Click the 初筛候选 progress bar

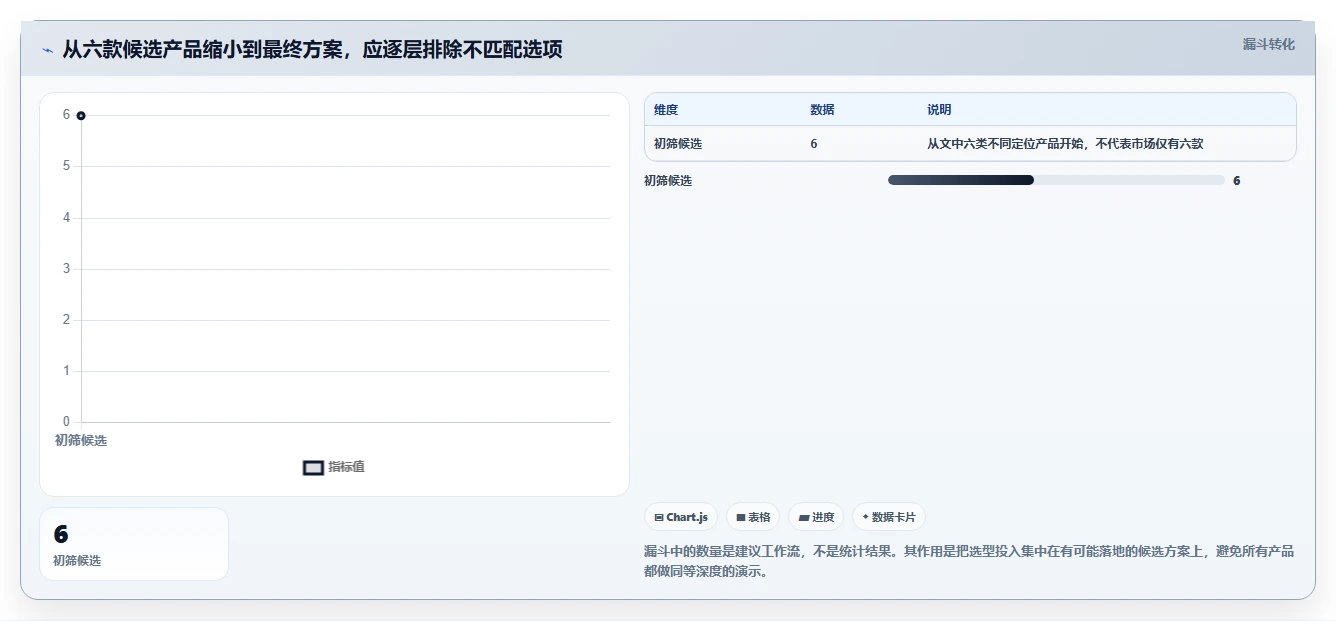1056,180
